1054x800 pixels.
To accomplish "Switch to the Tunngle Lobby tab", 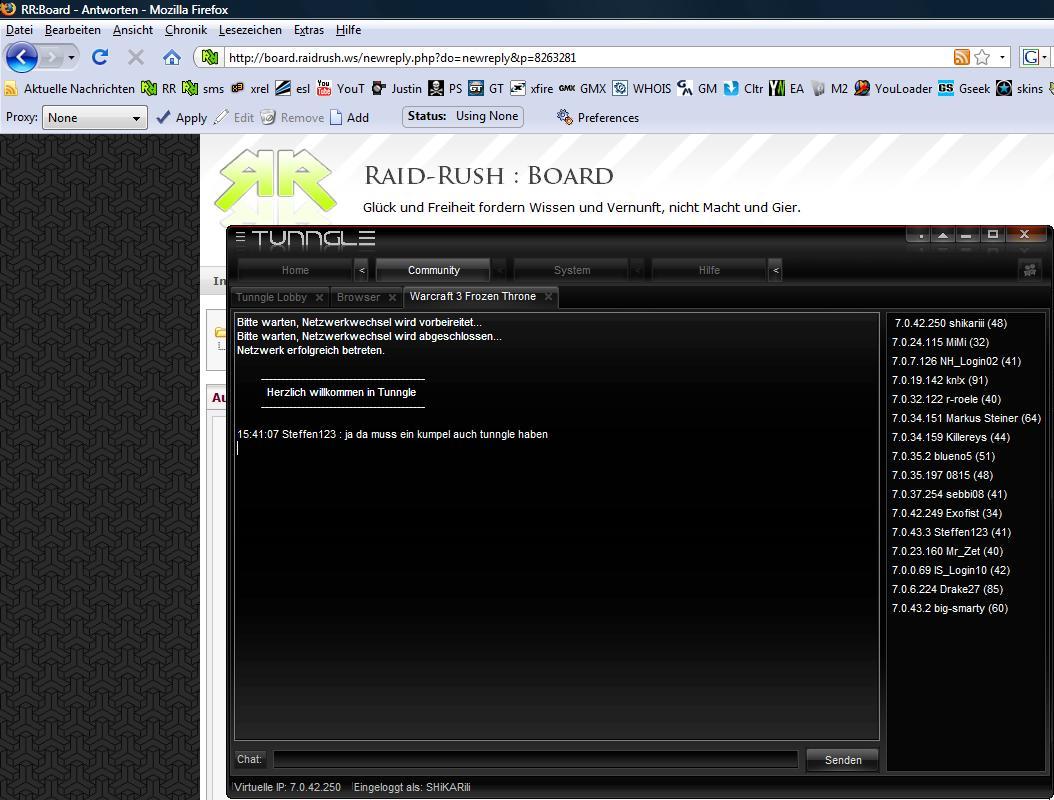I will coord(271,297).
